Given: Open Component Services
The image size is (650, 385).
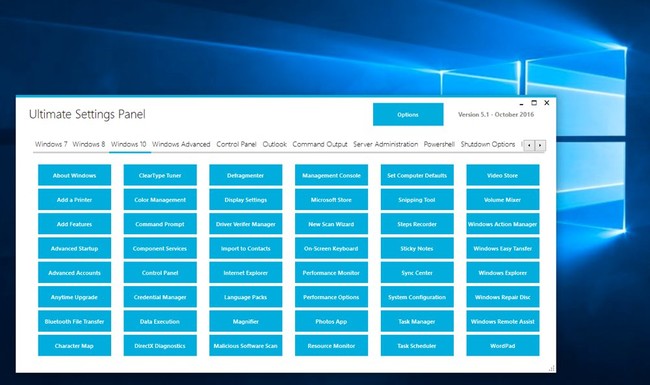Looking at the screenshot, I should click(160, 249).
